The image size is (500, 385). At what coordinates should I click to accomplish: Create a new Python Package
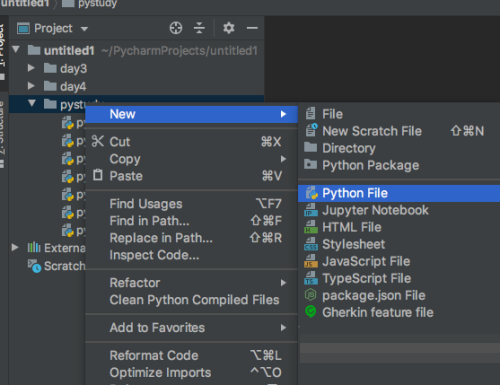tap(399, 165)
